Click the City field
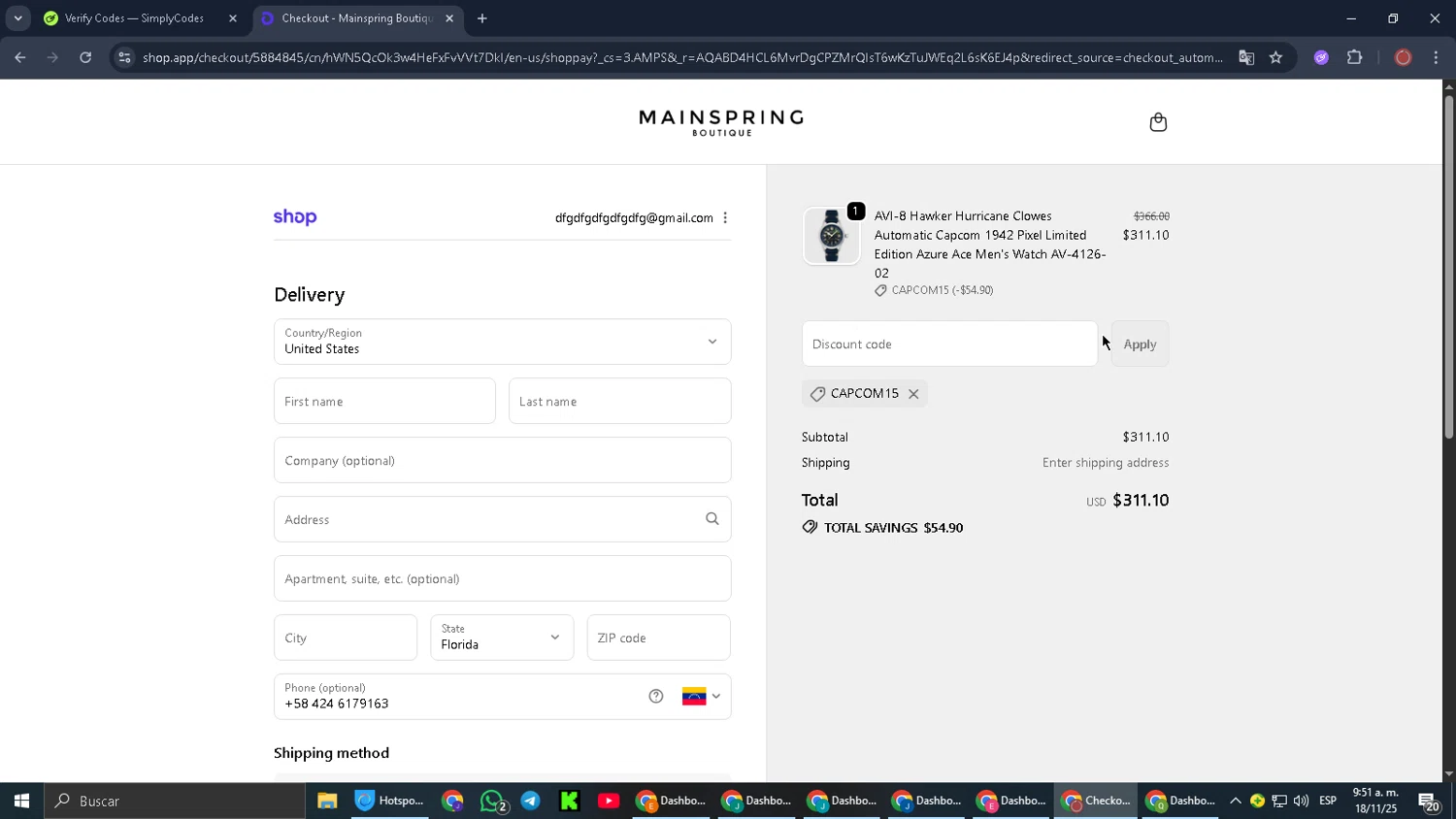Screen dimensions: 1456x819 pos(346,638)
